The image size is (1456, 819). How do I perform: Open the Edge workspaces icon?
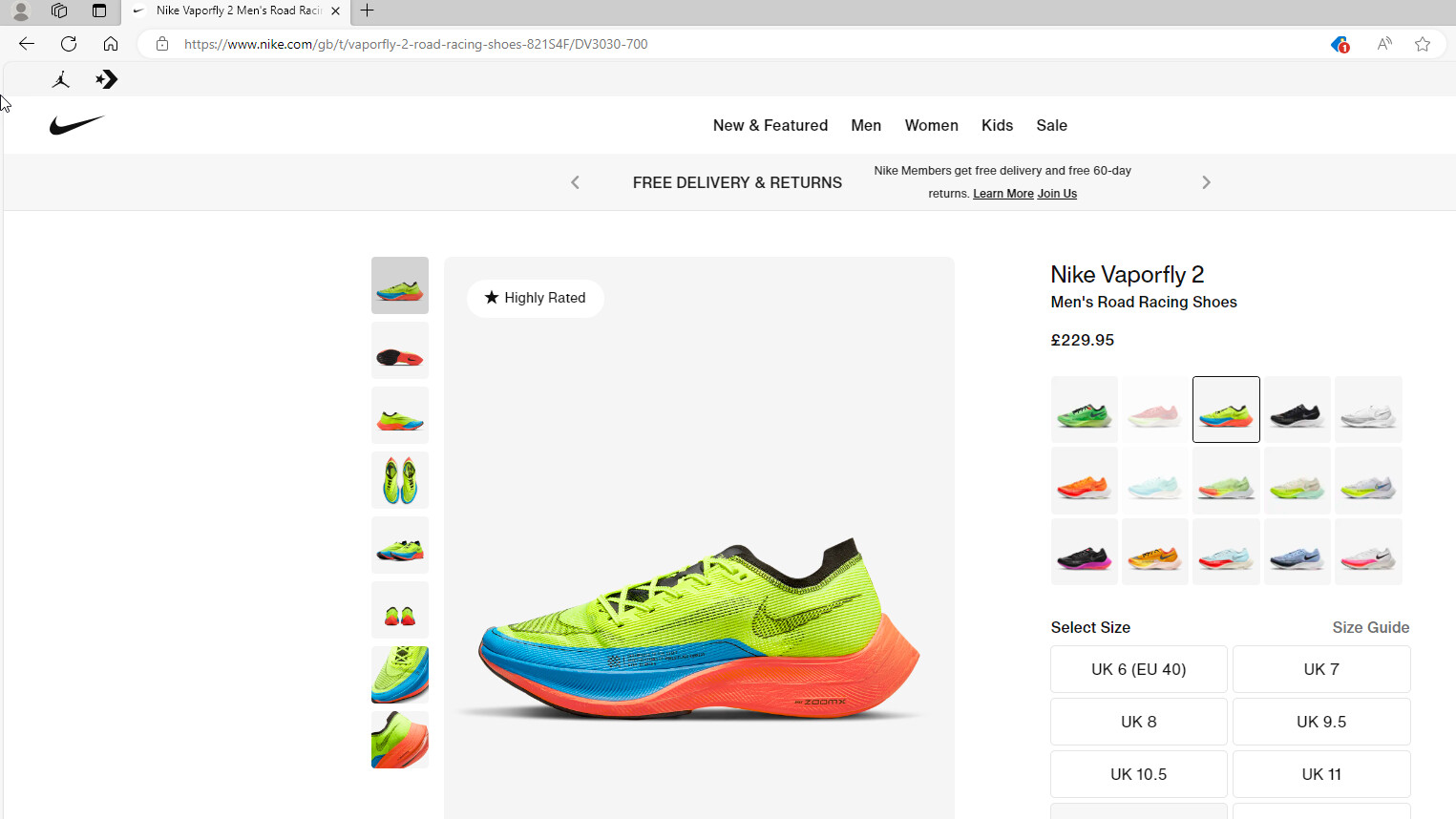coord(59,10)
